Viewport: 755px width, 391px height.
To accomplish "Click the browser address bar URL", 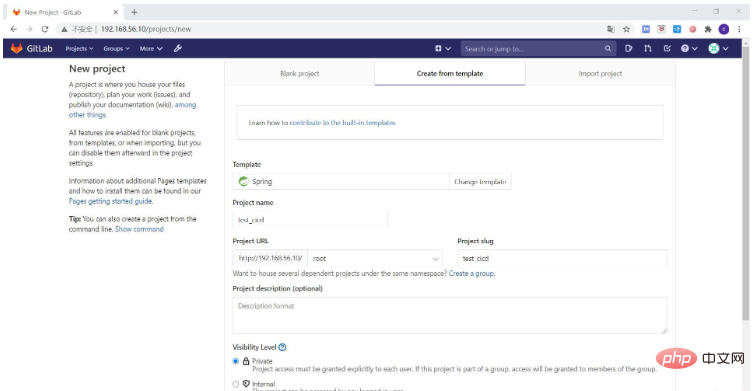I will click(x=146, y=29).
